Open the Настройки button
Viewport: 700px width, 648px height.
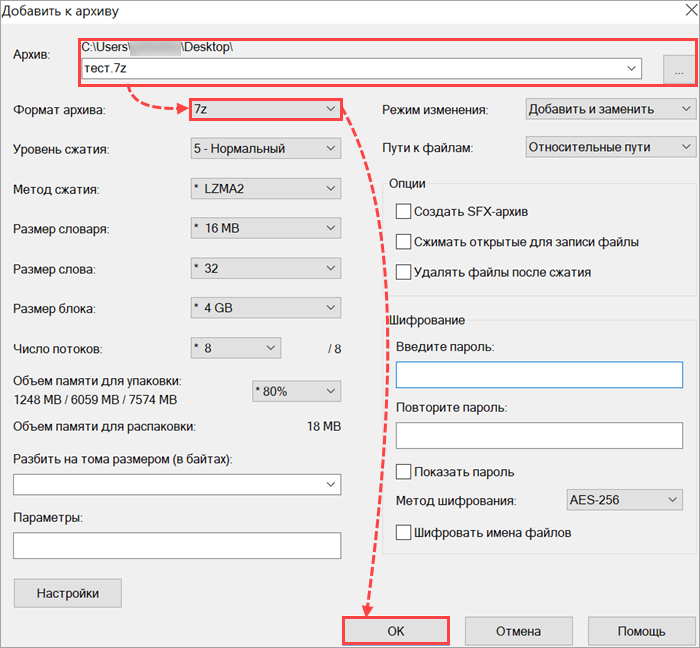coord(68,593)
